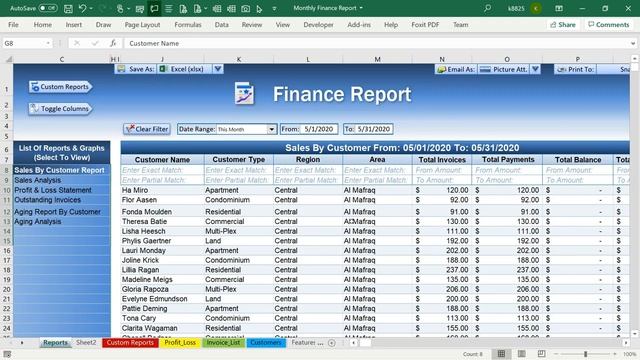The image size is (640, 360).
Task: Open the Formulas ribbon tab
Action: click(188, 25)
